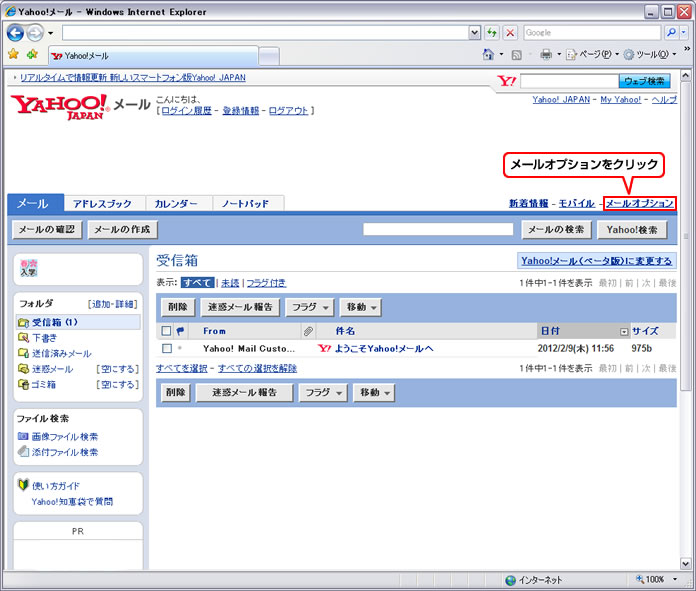Click the zoom 100% icon in status bar
Screen dimensions: 696x591
coord(640,579)
